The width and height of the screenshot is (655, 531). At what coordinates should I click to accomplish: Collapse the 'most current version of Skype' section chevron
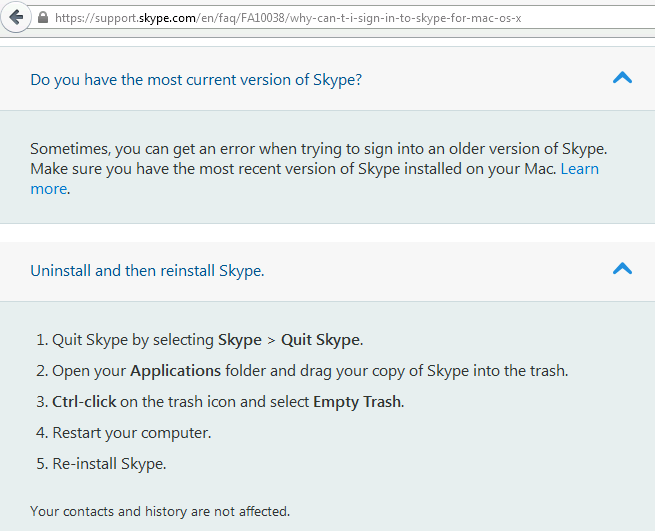coord(622,78)
